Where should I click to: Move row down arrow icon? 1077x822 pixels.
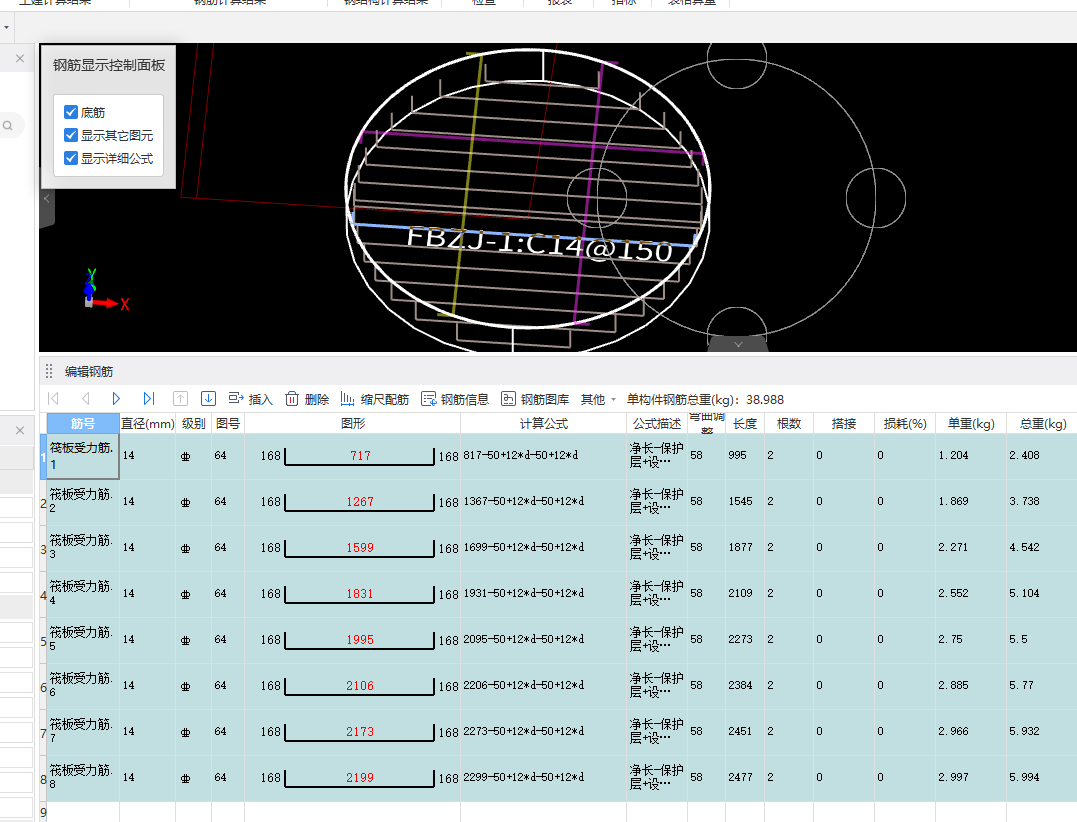[x=208, y=398]
